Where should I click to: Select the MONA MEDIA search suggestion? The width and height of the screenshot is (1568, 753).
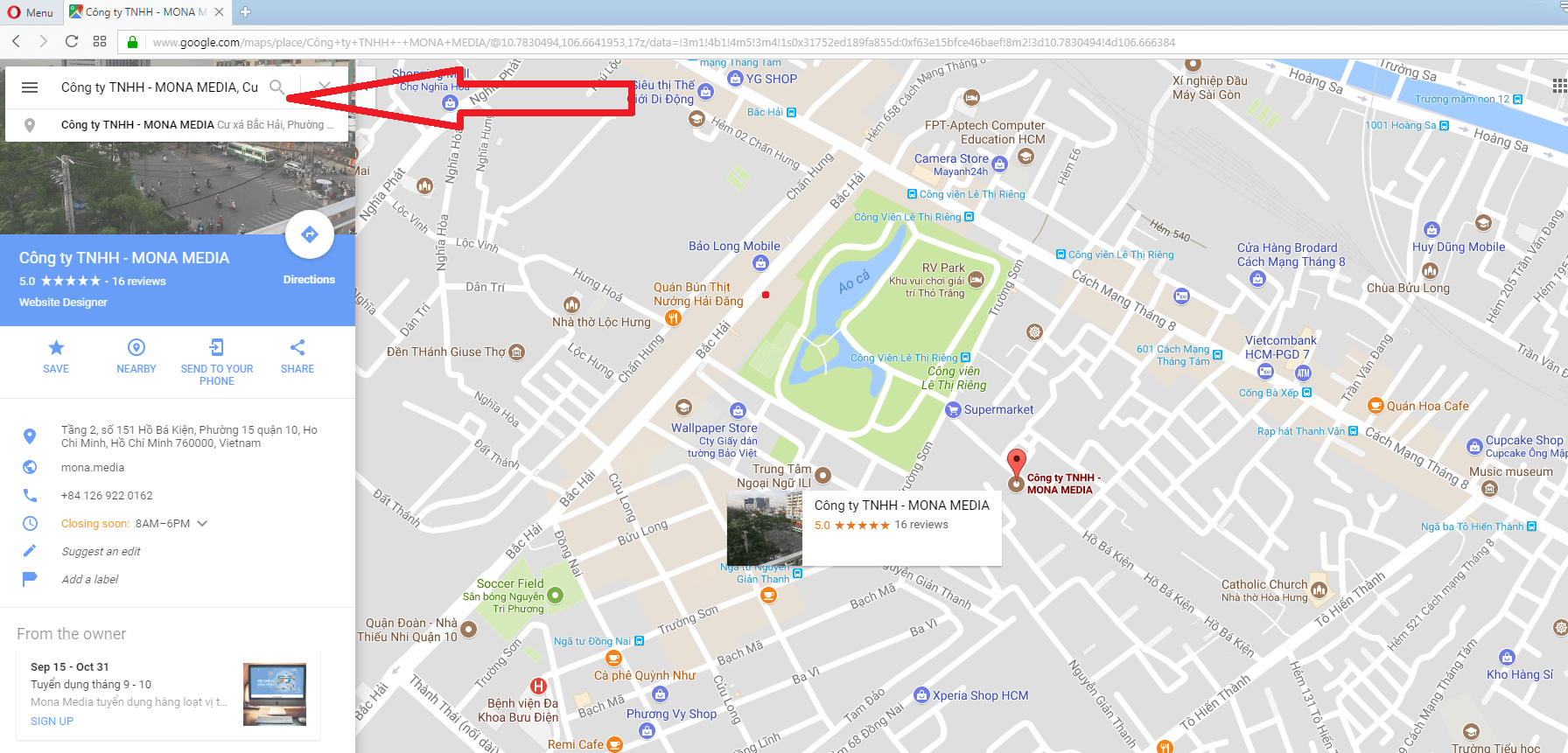tap(177, 125)
